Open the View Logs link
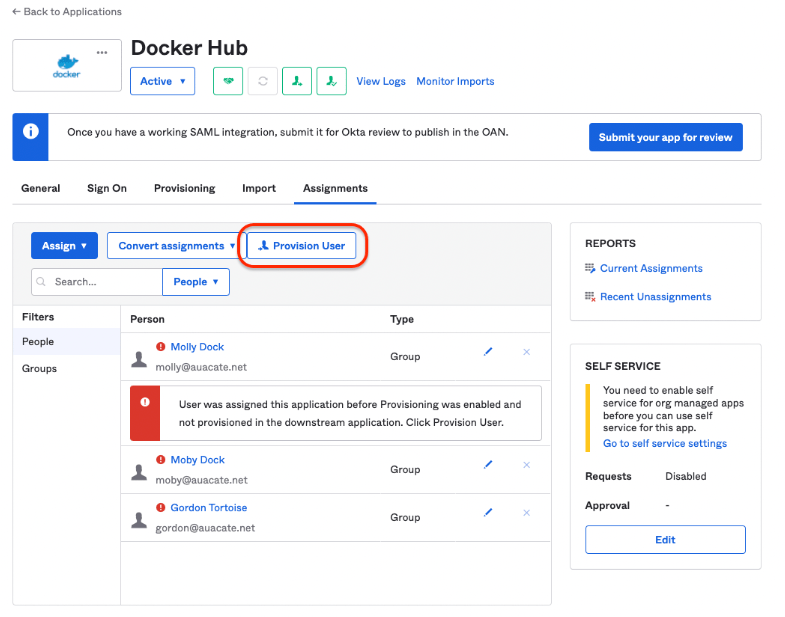This screenshot has height=617, width=785. point(380,81)
